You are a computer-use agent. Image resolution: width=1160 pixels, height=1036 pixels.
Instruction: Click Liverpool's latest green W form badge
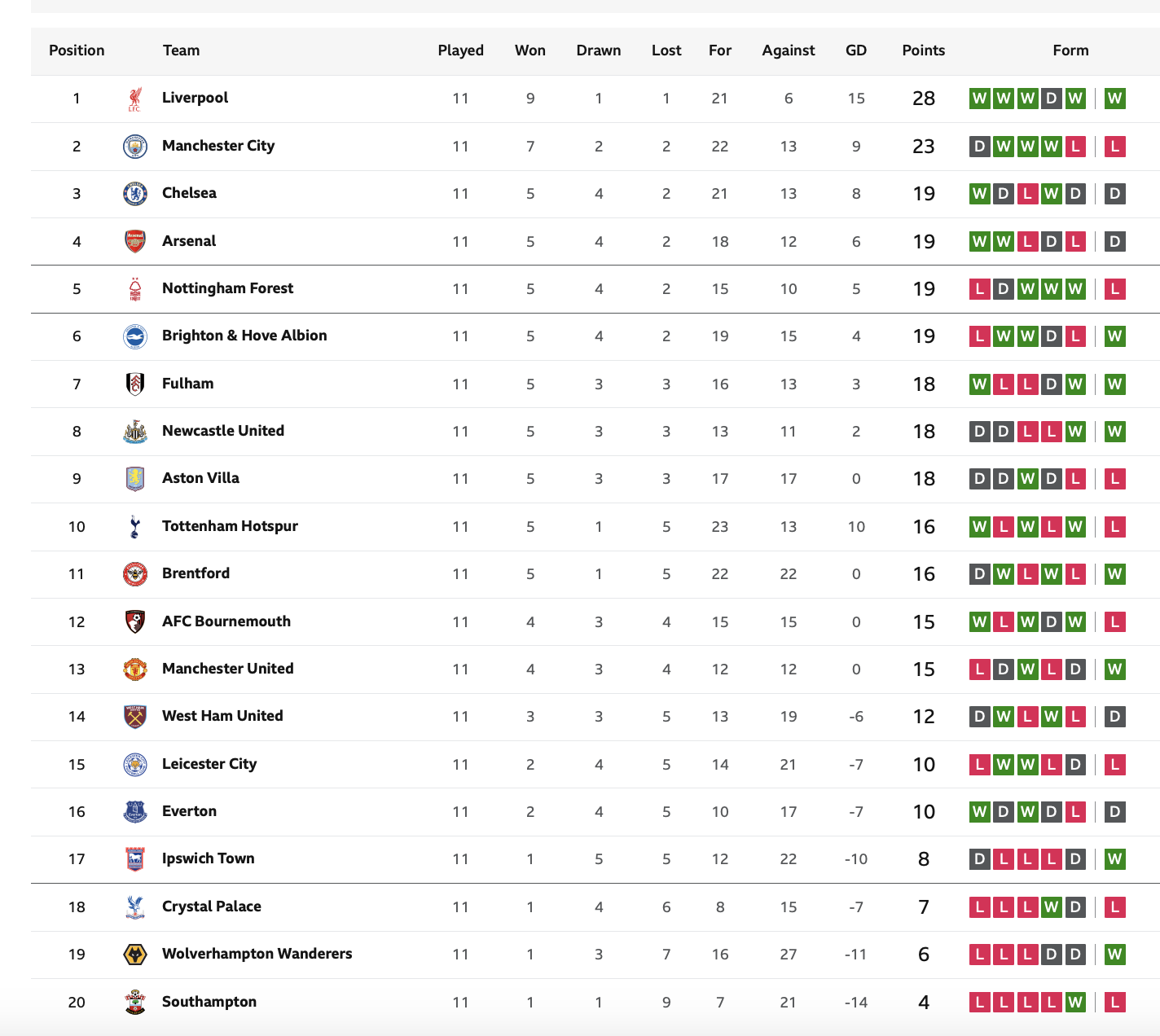tap(1114, 99)
